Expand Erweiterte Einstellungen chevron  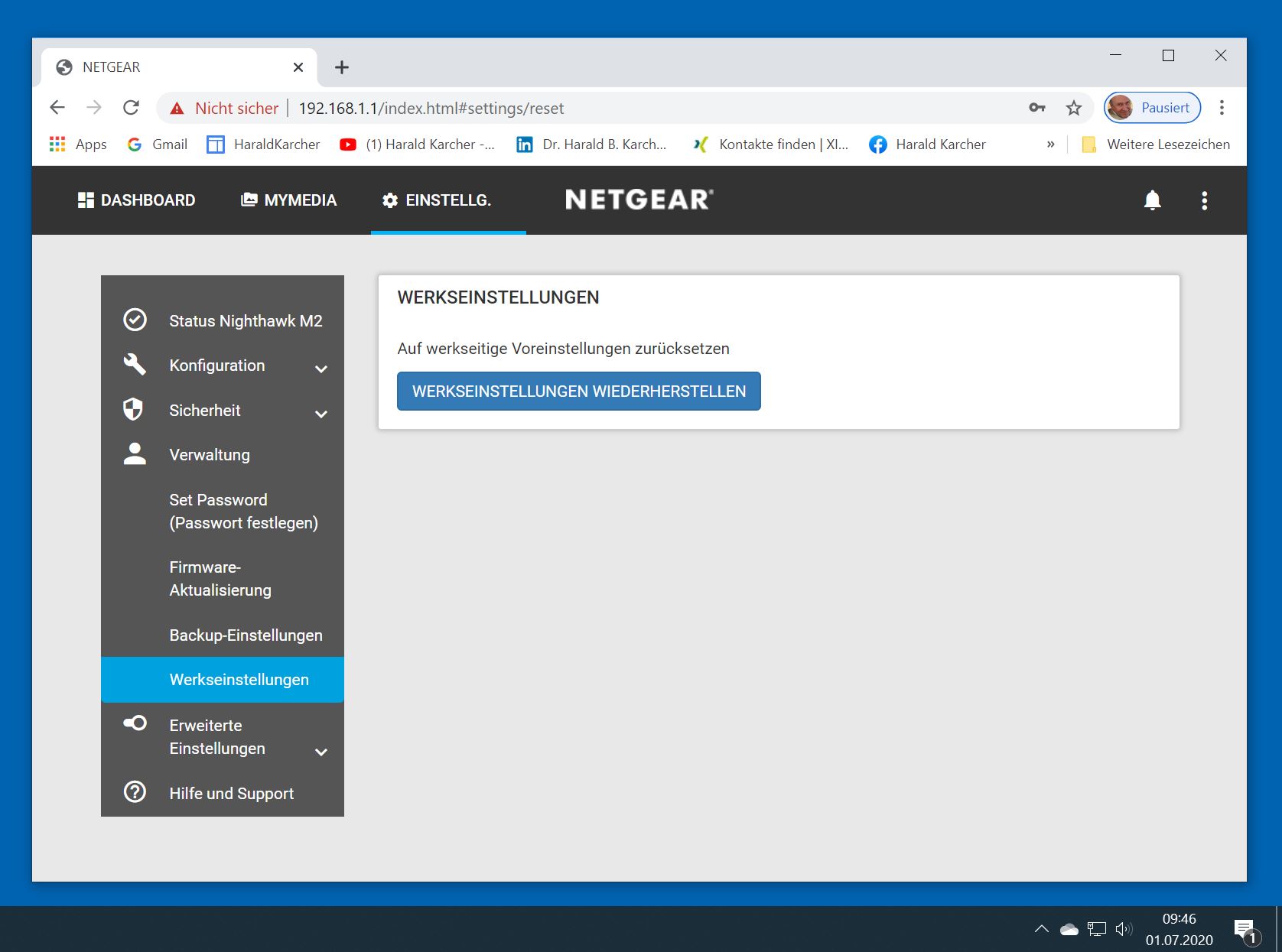(321, 752)
